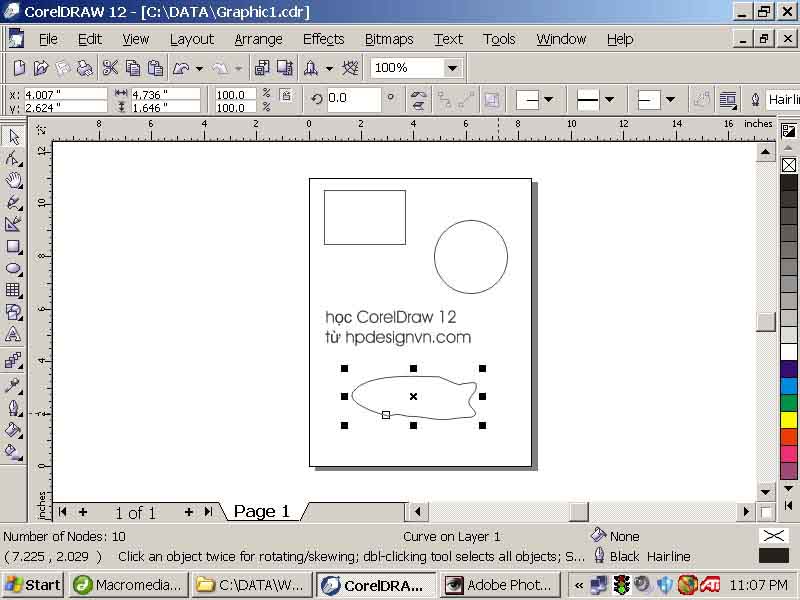Viewport: 800px width, 600px height.
Task: Select the rectangle shape on the page
Action: click(x=365, y=217)
